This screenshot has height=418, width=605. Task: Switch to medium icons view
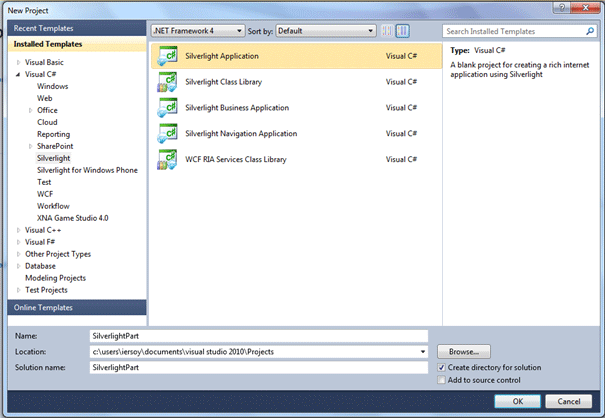click(402, 31)
